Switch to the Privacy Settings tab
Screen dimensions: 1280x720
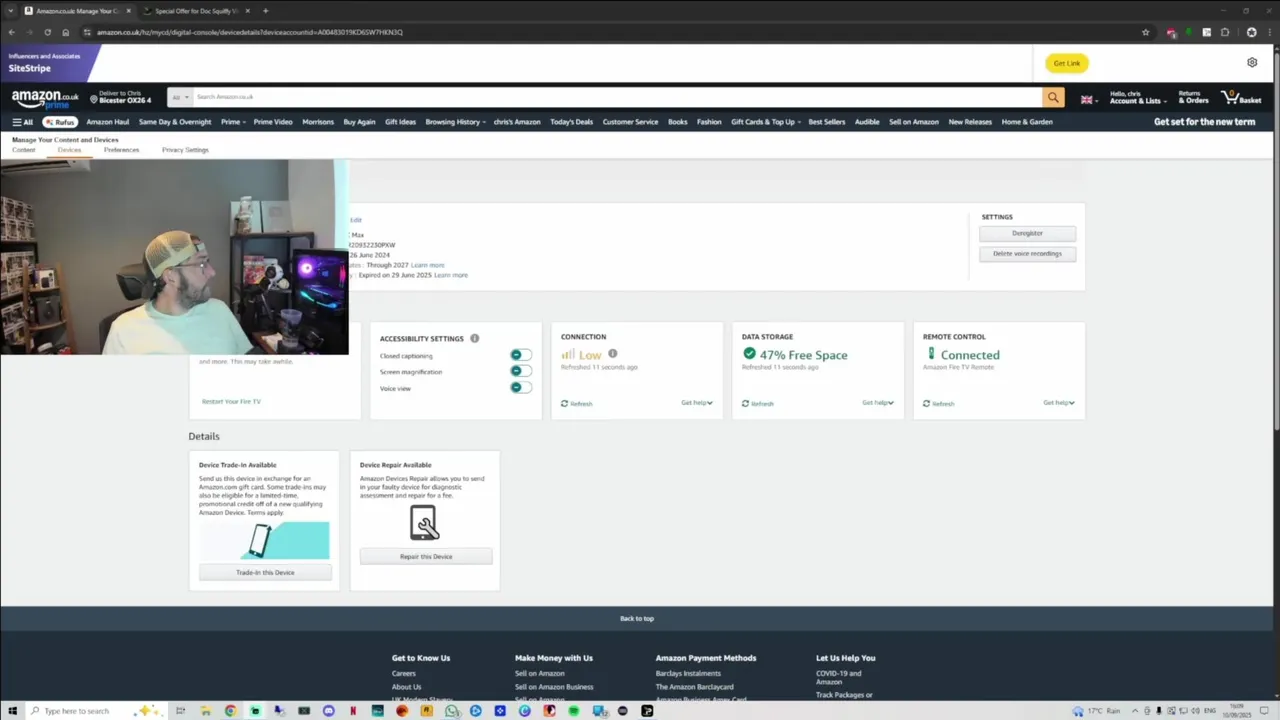(185, 150)
